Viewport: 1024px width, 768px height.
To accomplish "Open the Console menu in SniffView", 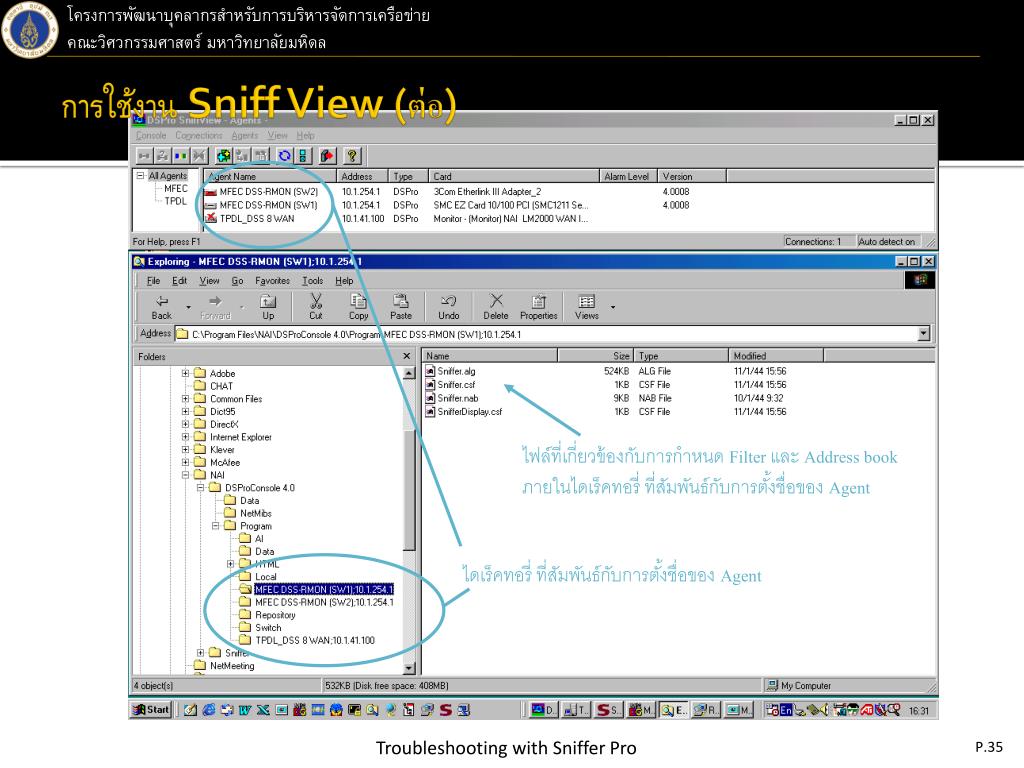I will pyautogui.click(x=151, y=135).
